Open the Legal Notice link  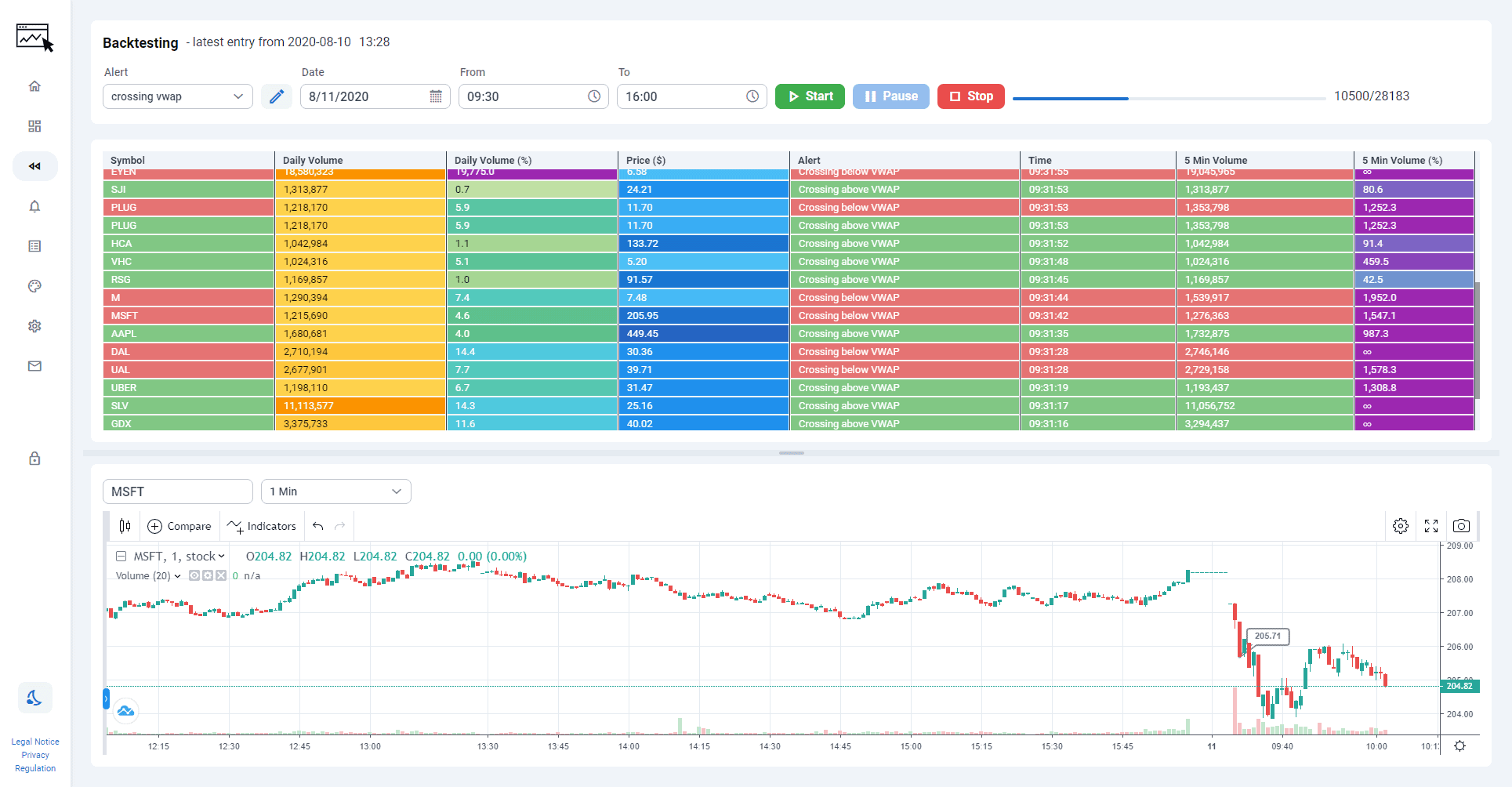coord(34,741)
